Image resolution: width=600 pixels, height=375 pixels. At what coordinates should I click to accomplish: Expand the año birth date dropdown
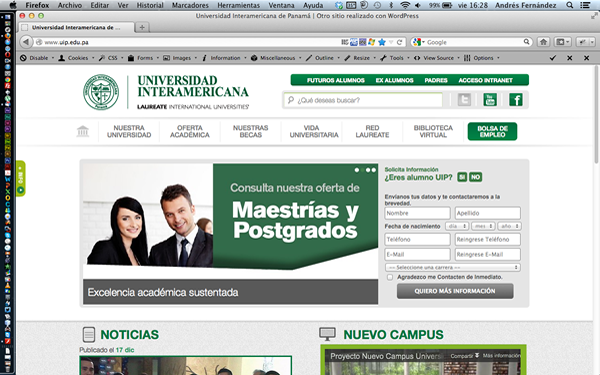[509, 226]
